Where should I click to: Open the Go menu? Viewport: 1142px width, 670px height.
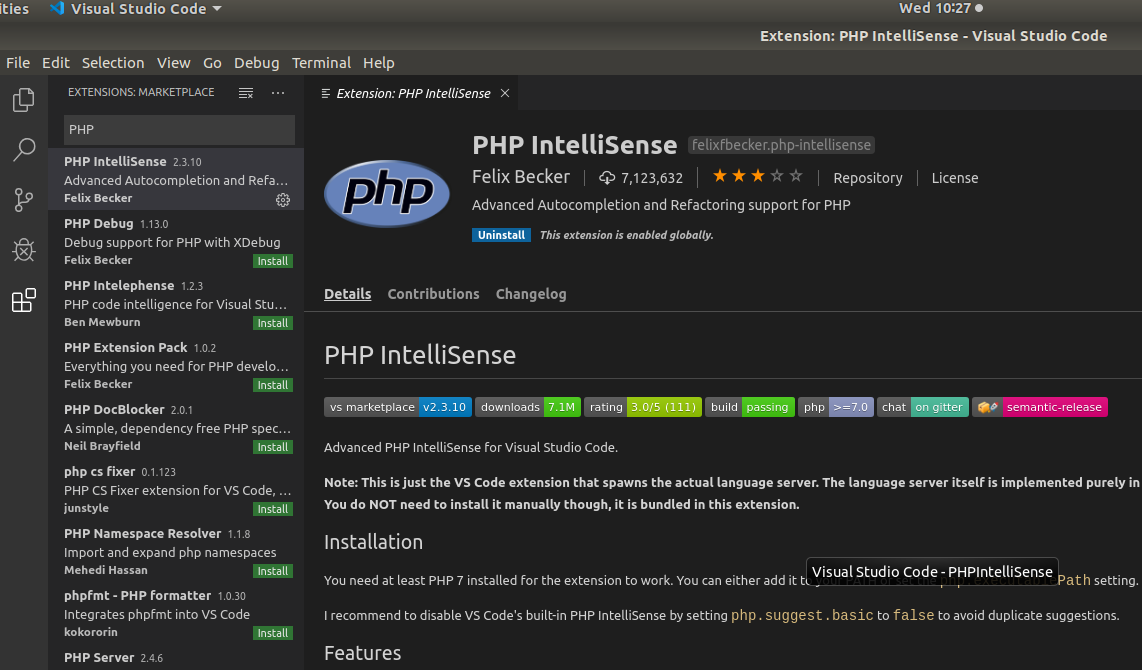212,63
